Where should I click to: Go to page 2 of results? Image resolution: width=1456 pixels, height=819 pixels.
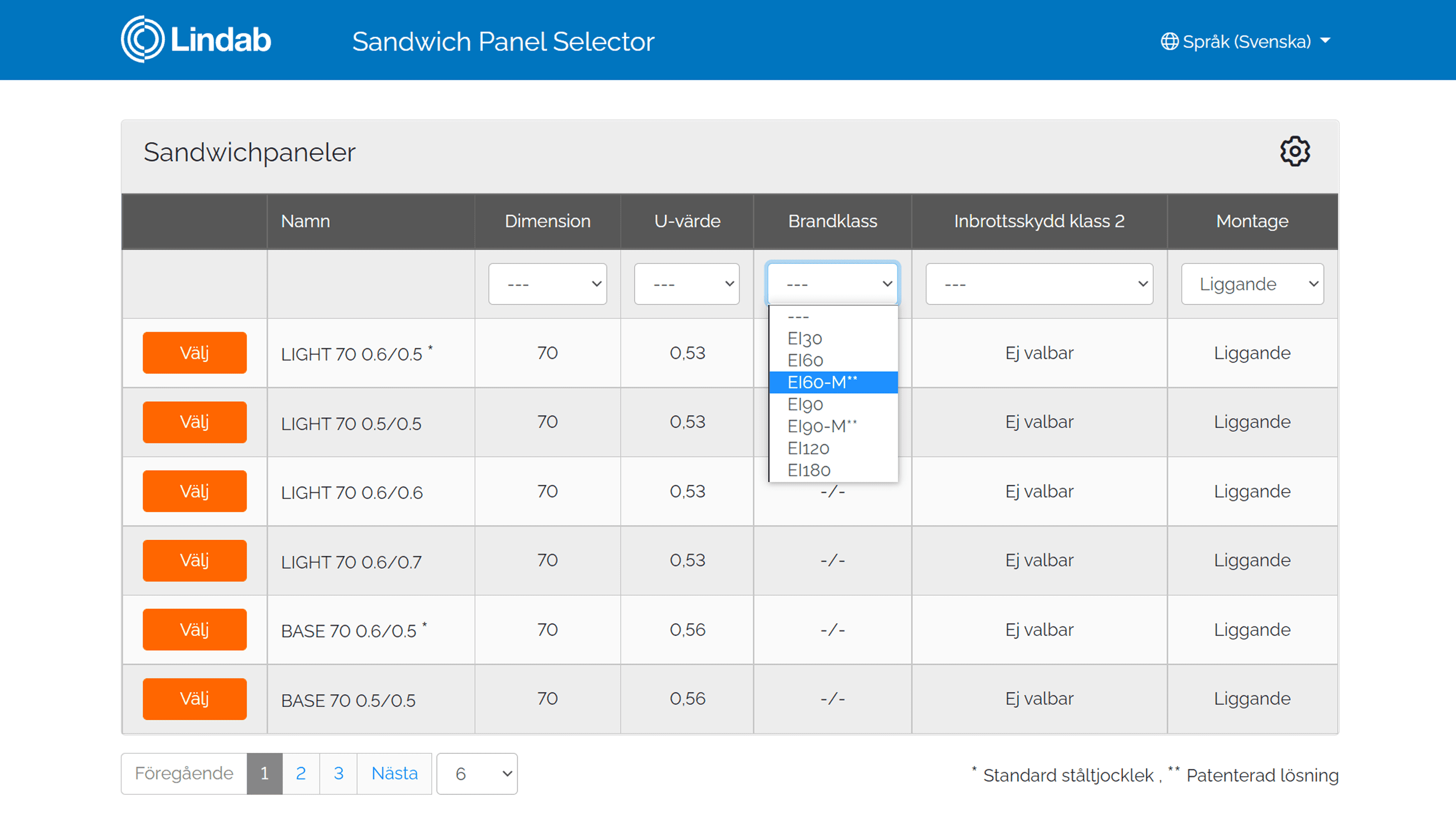(x=301, y=773)
